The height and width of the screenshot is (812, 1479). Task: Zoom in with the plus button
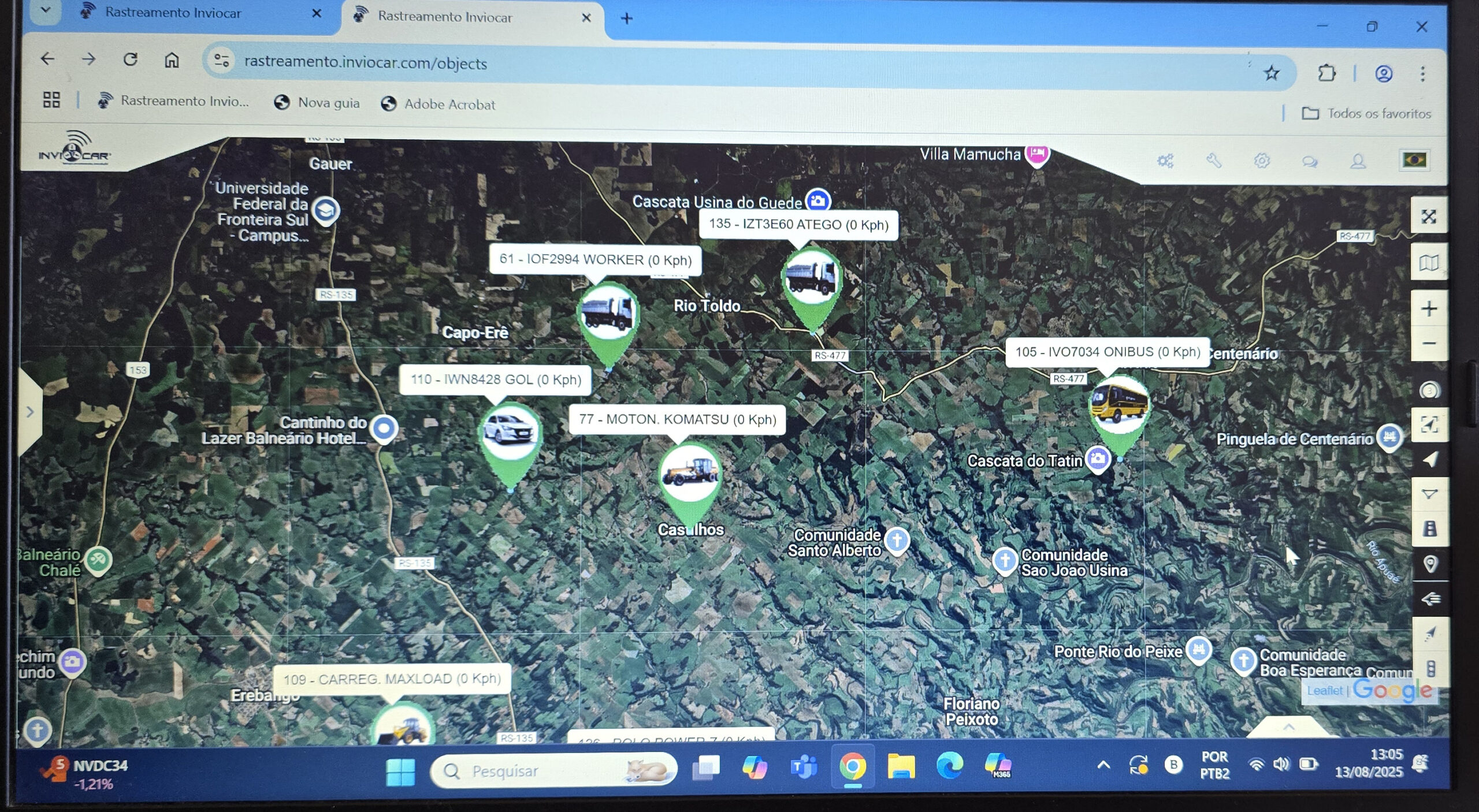(x=1429, y=309)
